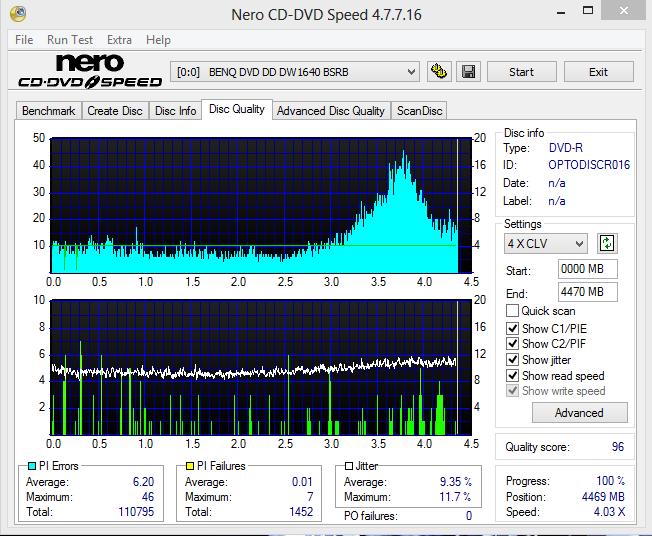Uncheck Show C2/PIF checkbox

[x=512, y=344]
